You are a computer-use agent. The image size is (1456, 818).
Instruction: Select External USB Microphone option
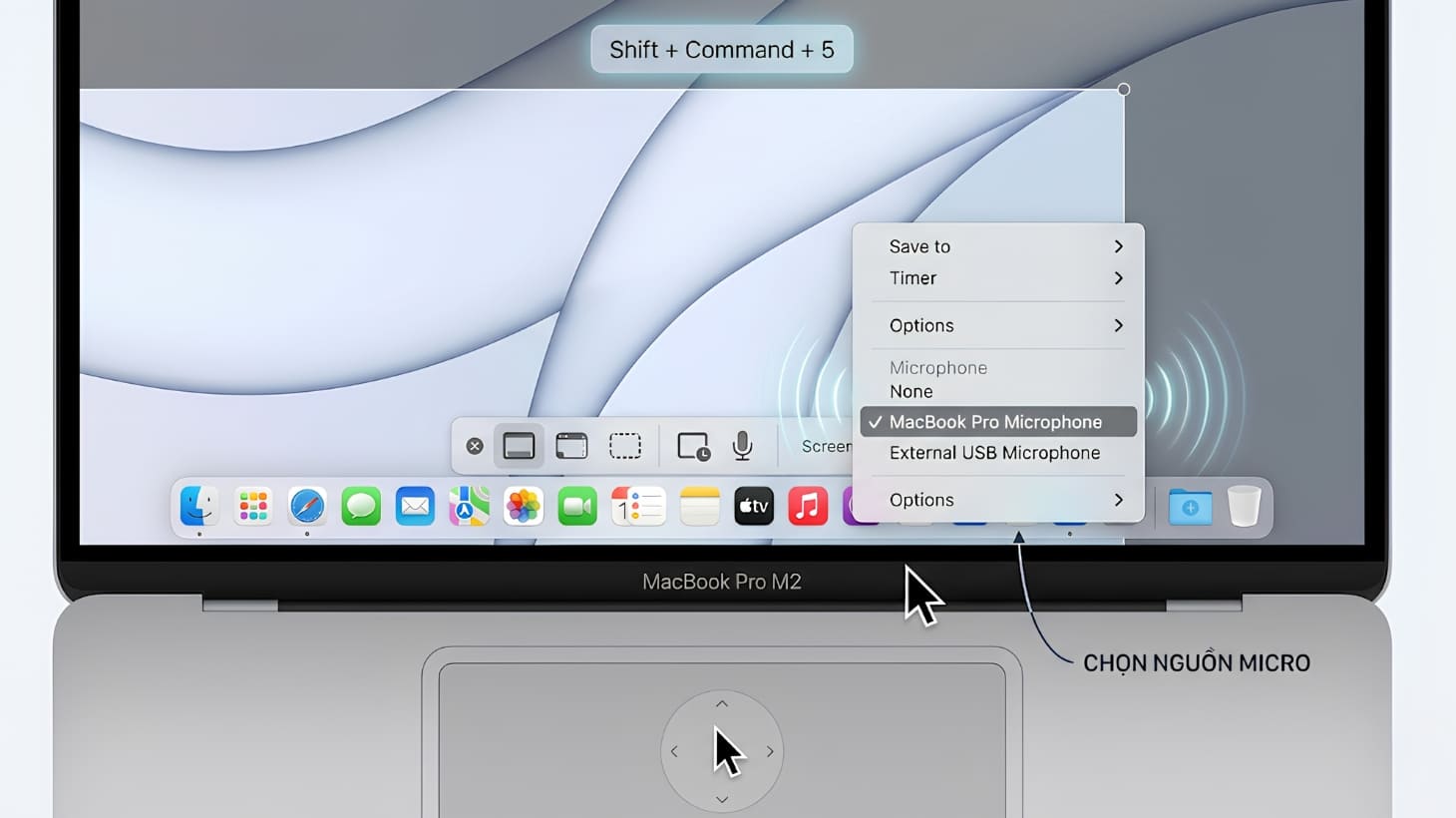(x=998, y=453)
